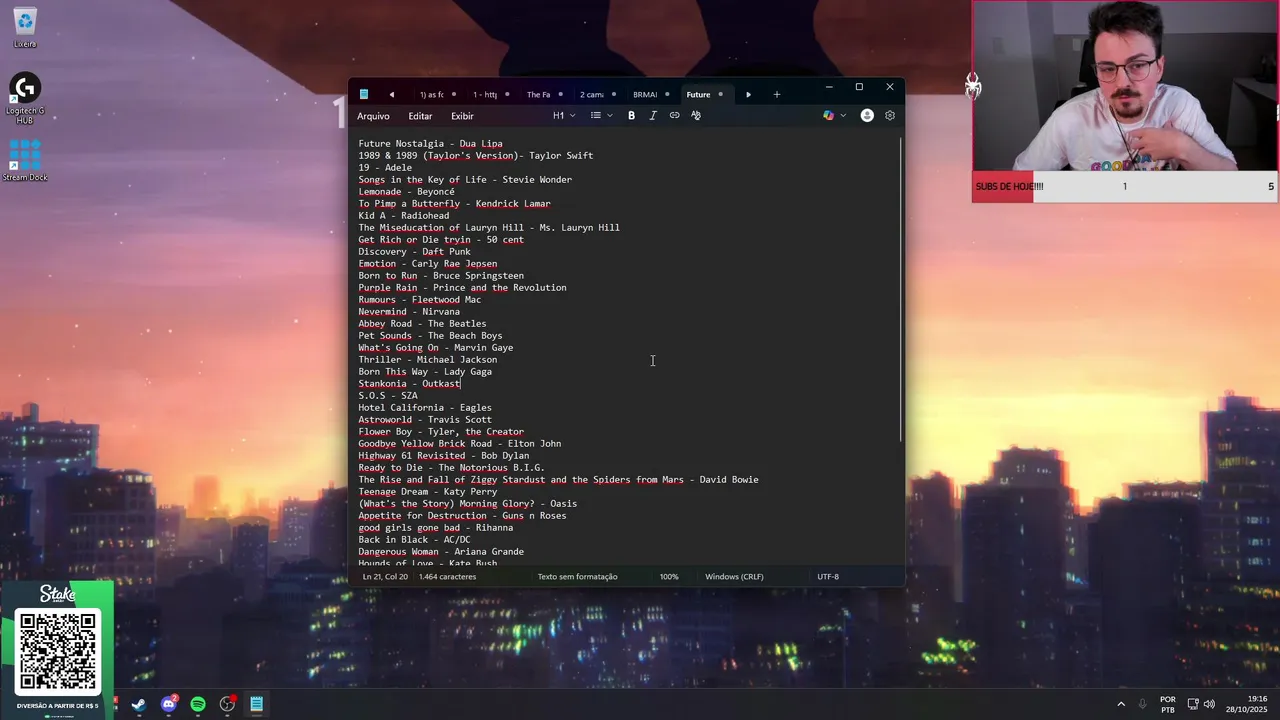Click the '1.464 caracteres' count in status bar
This screenshot has height=720, width=1280.
click(448, 577)
